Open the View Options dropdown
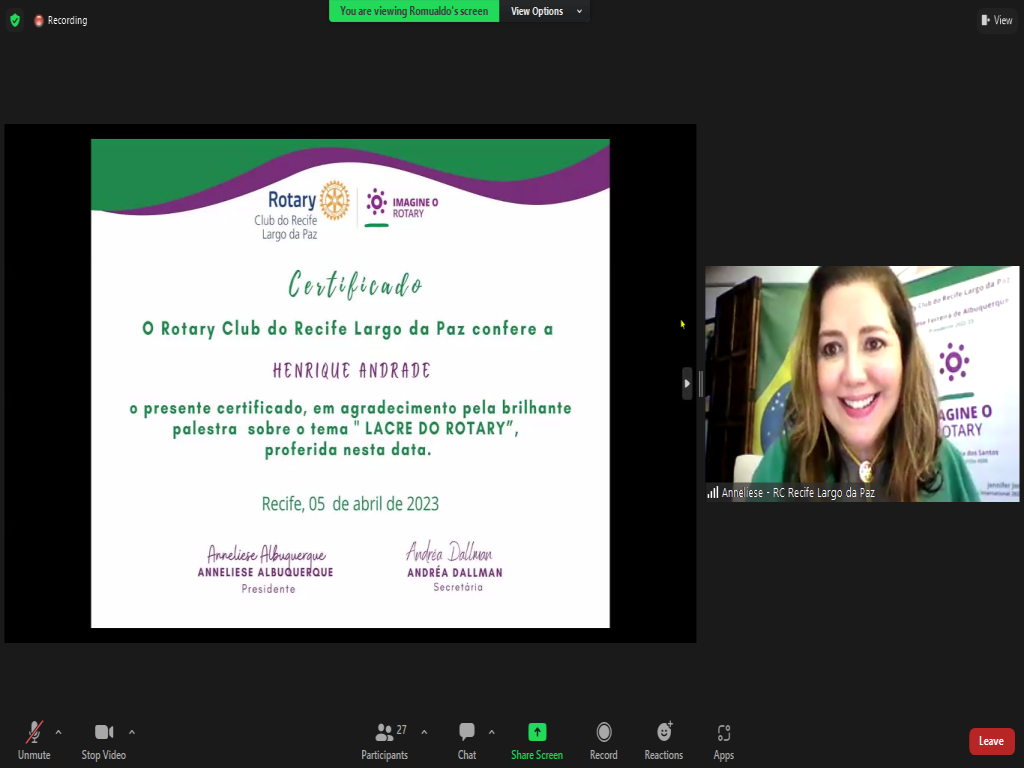The width and height of the screenshot is (1024, 768). (x=543, y=11)
